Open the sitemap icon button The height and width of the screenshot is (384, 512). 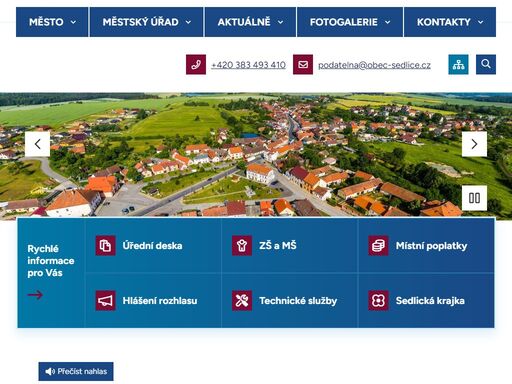458,64
